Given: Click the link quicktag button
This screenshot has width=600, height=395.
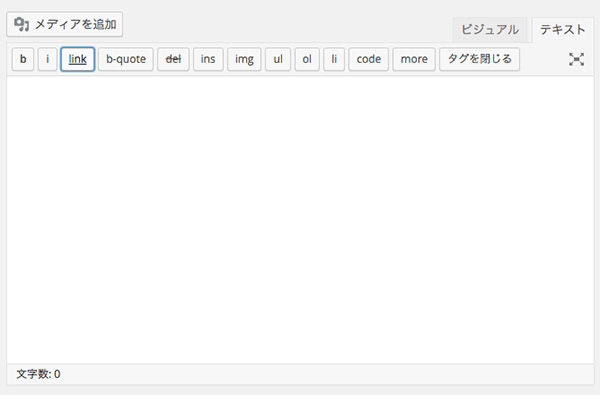Looking at the screenshot, I should 77,59.
